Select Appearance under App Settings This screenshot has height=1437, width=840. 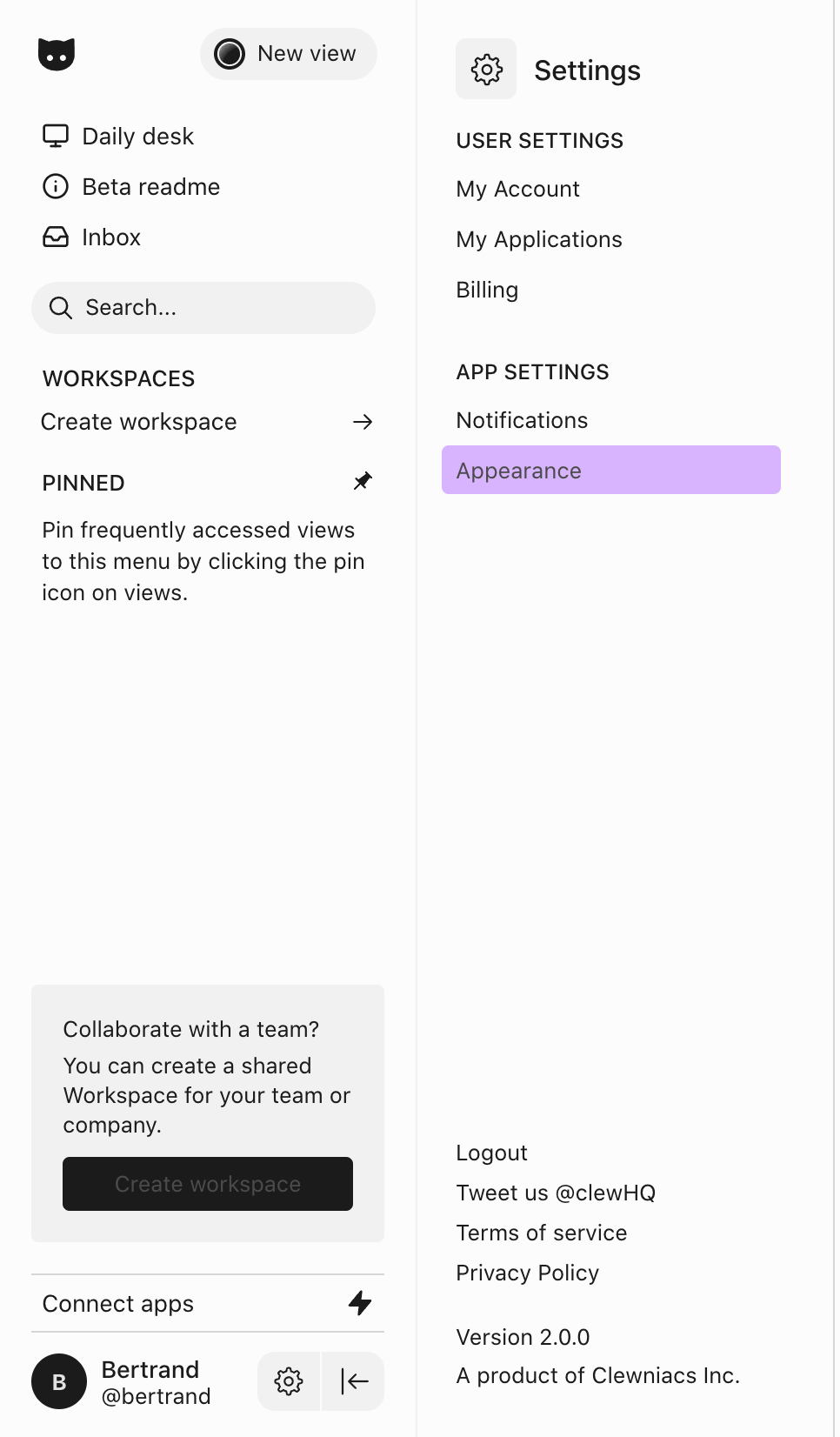[518, 470]
